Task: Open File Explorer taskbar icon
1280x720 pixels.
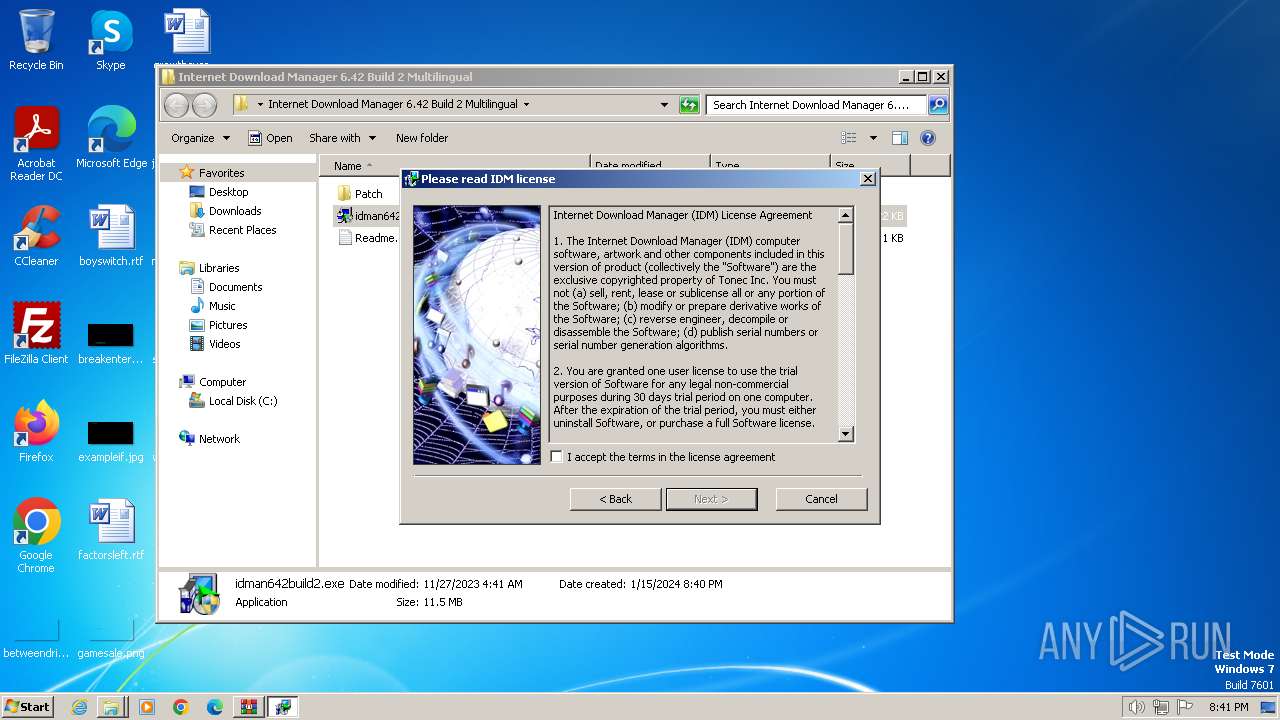Action: pos(111,707)
